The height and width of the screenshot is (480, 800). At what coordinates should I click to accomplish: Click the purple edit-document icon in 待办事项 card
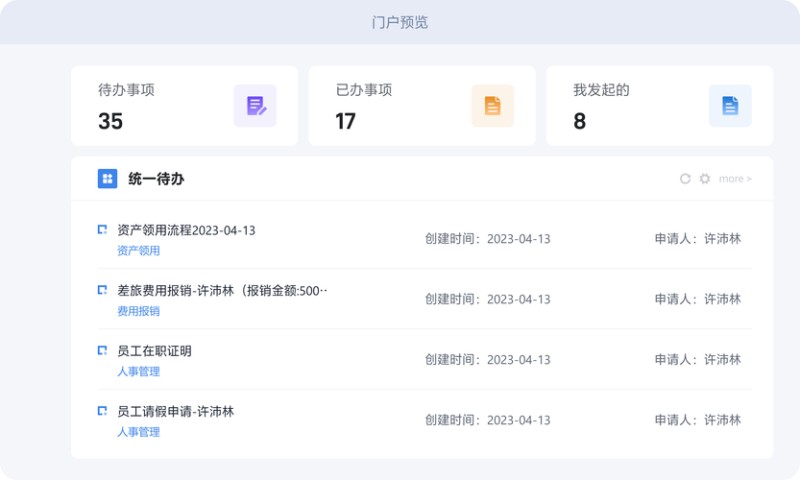(x=255, y=106)
